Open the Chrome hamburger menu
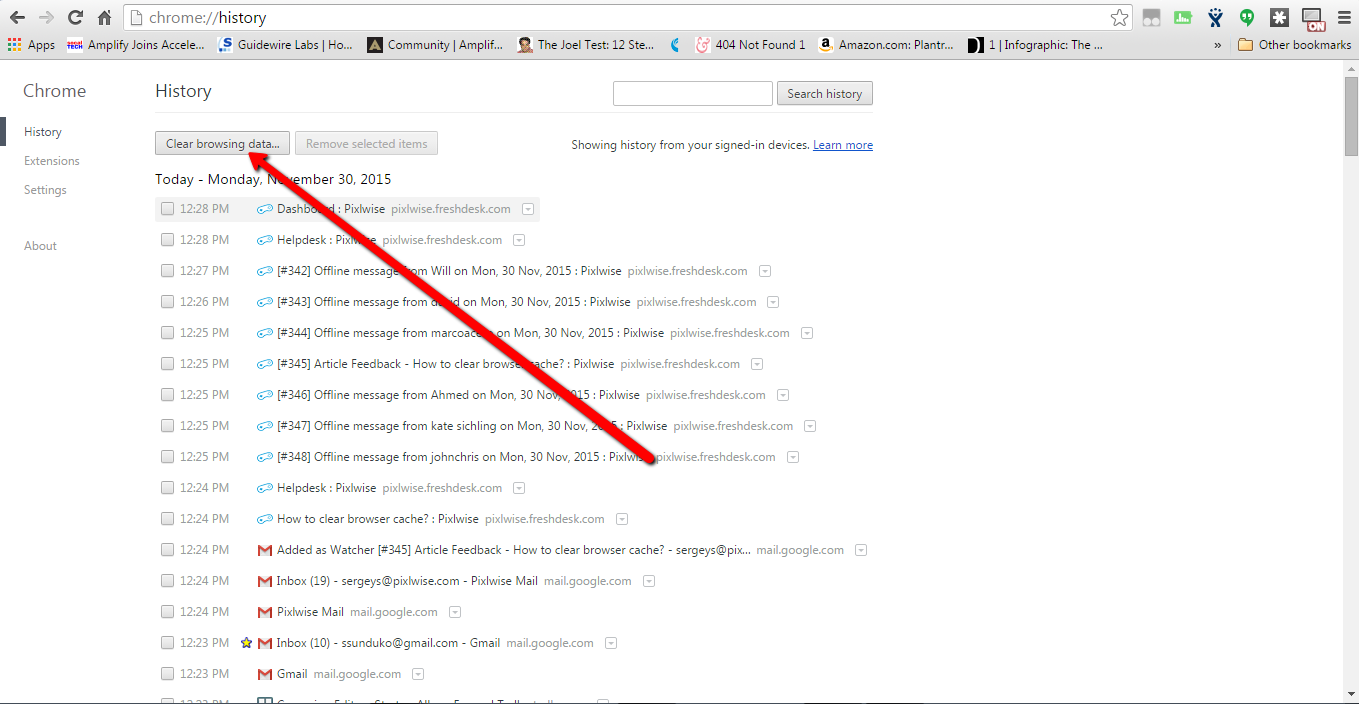The height and width of the screenshot is (704, 1359). (x=1342, y=18)
